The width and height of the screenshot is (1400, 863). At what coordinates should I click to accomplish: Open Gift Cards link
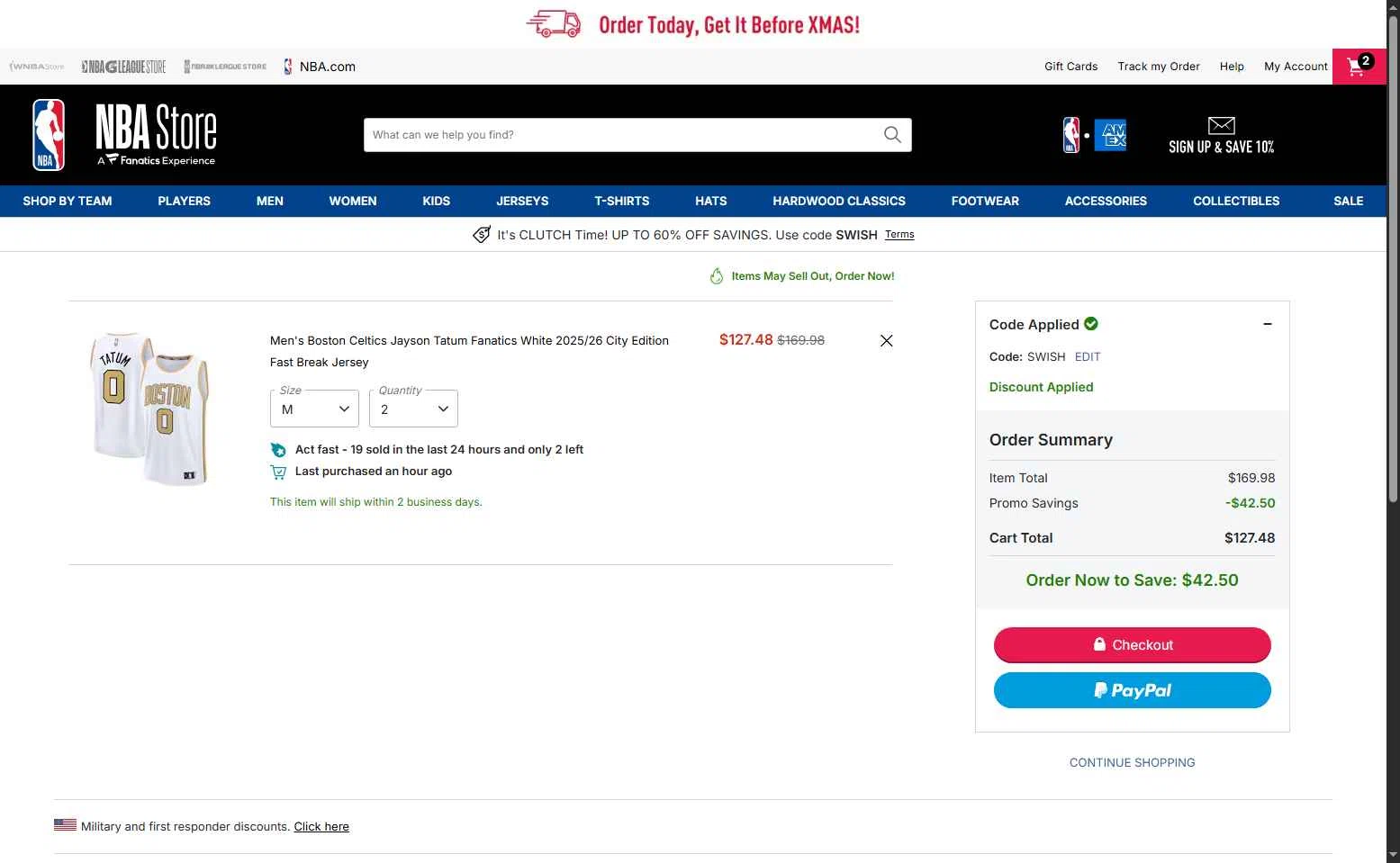coord(1071,67)
